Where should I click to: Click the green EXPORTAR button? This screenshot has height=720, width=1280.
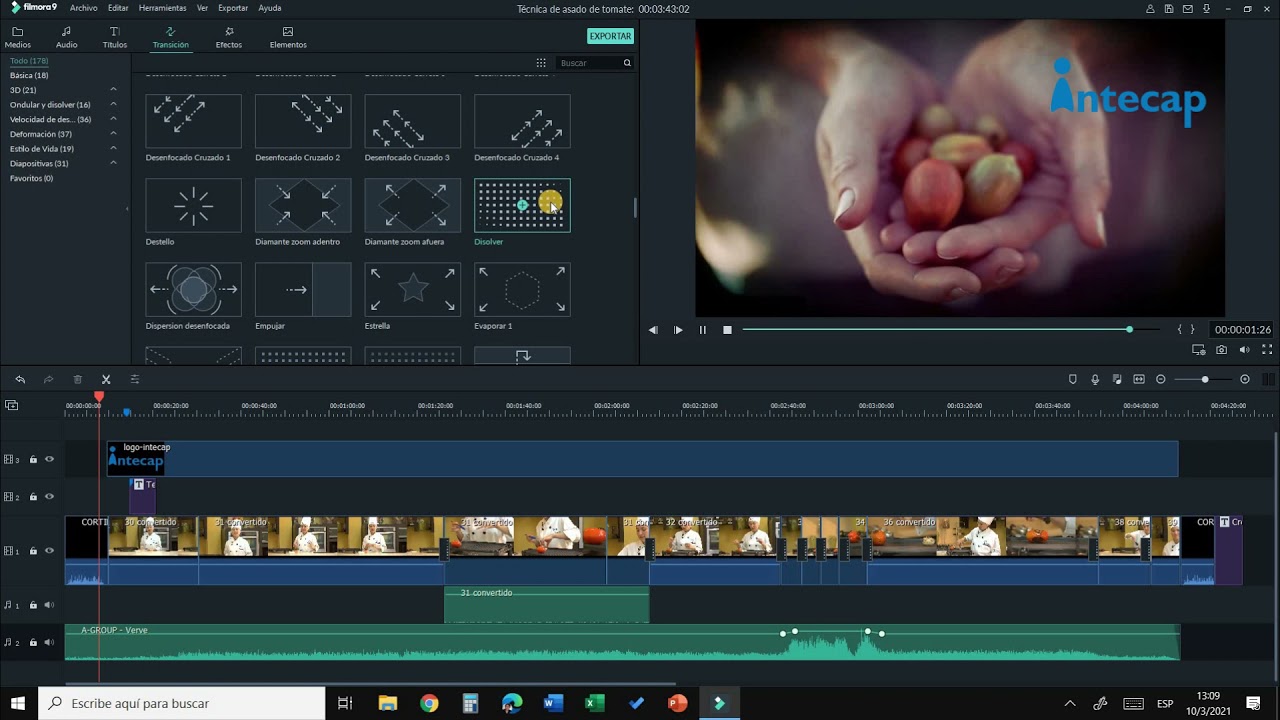[x=610, y=36]
